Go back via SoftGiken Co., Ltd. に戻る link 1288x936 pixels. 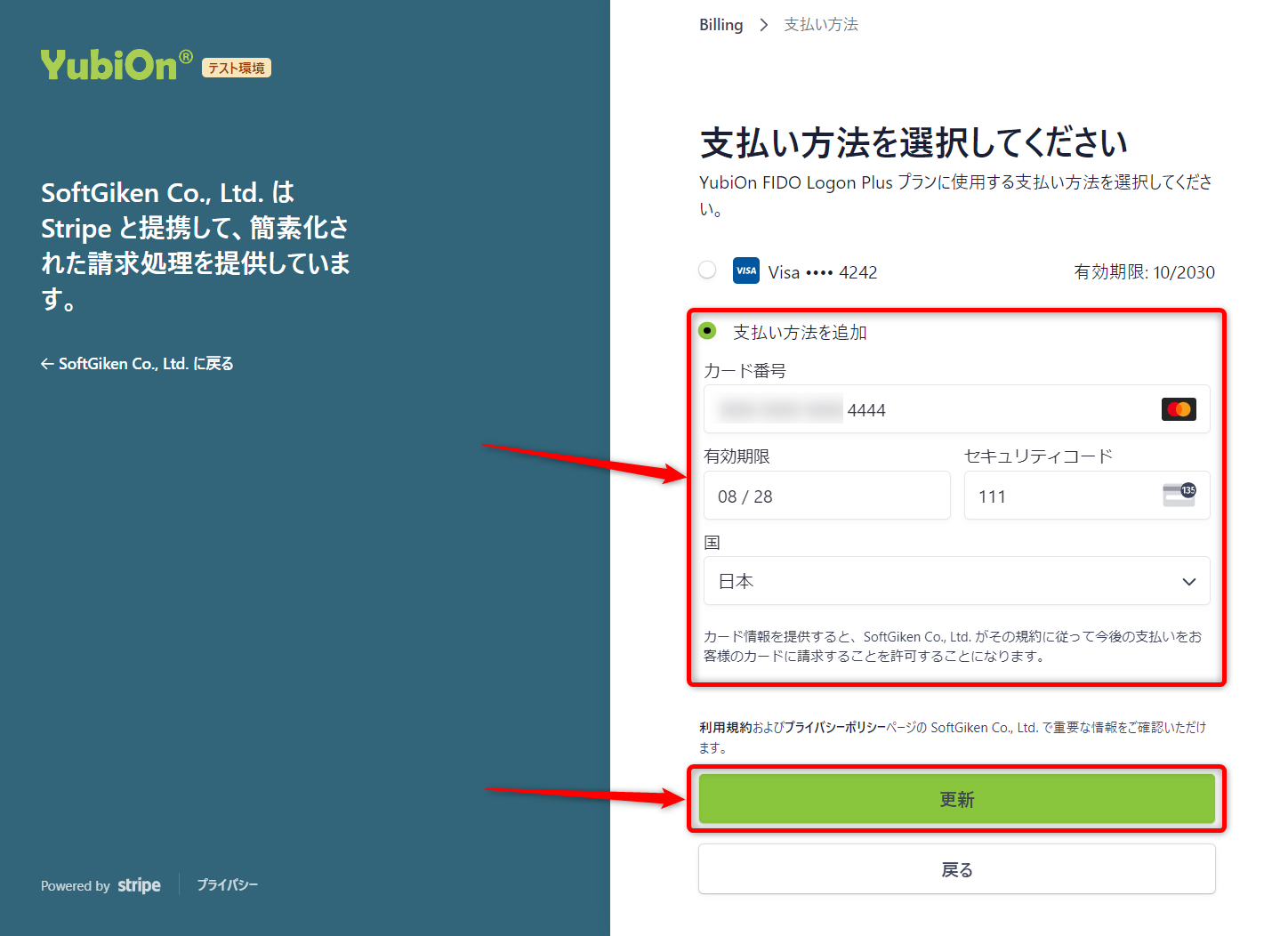(x=137, y=364)
